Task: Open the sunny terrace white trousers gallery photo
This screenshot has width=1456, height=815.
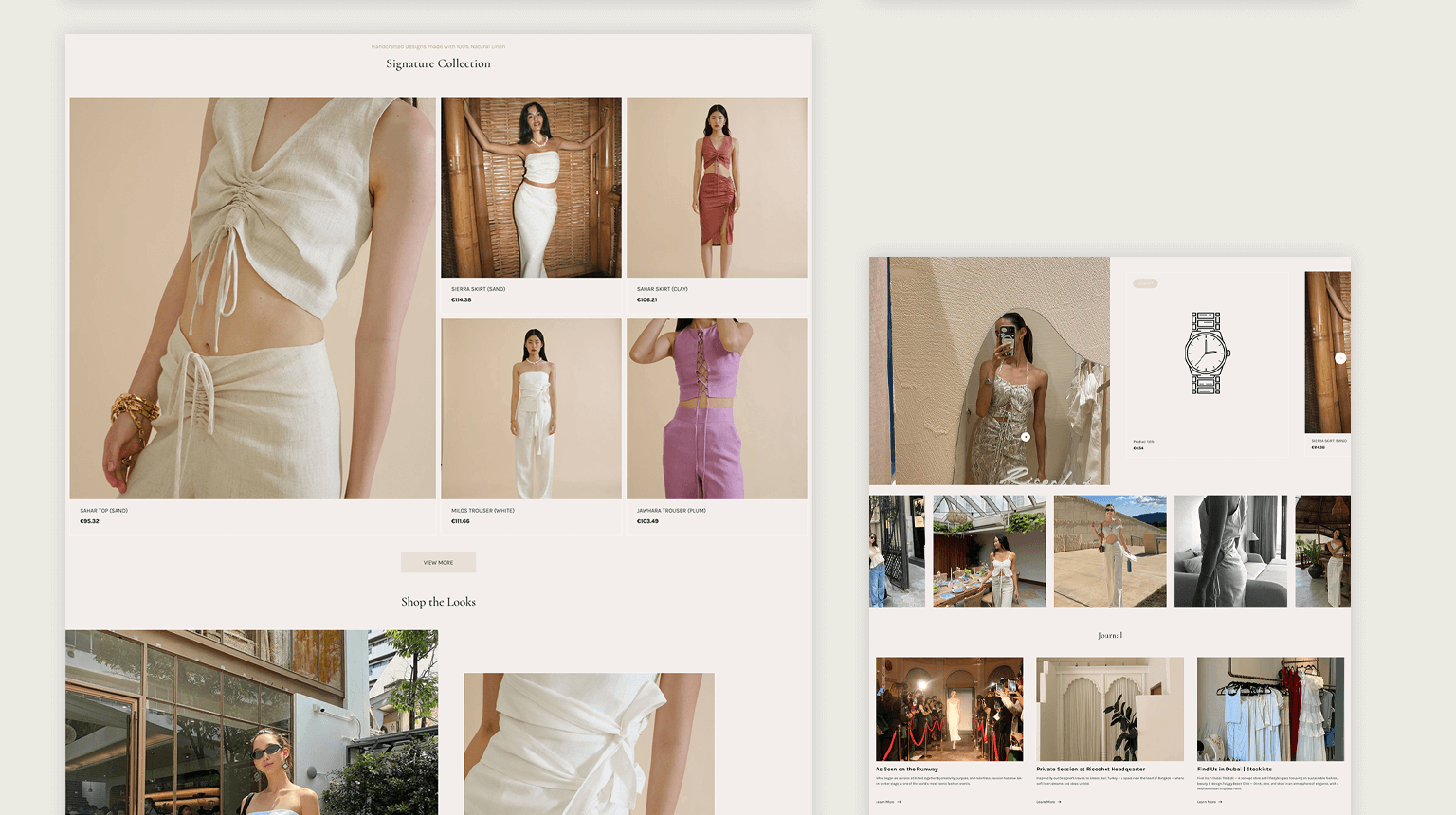Action: pyautogui.click(x=1110, y=552)
